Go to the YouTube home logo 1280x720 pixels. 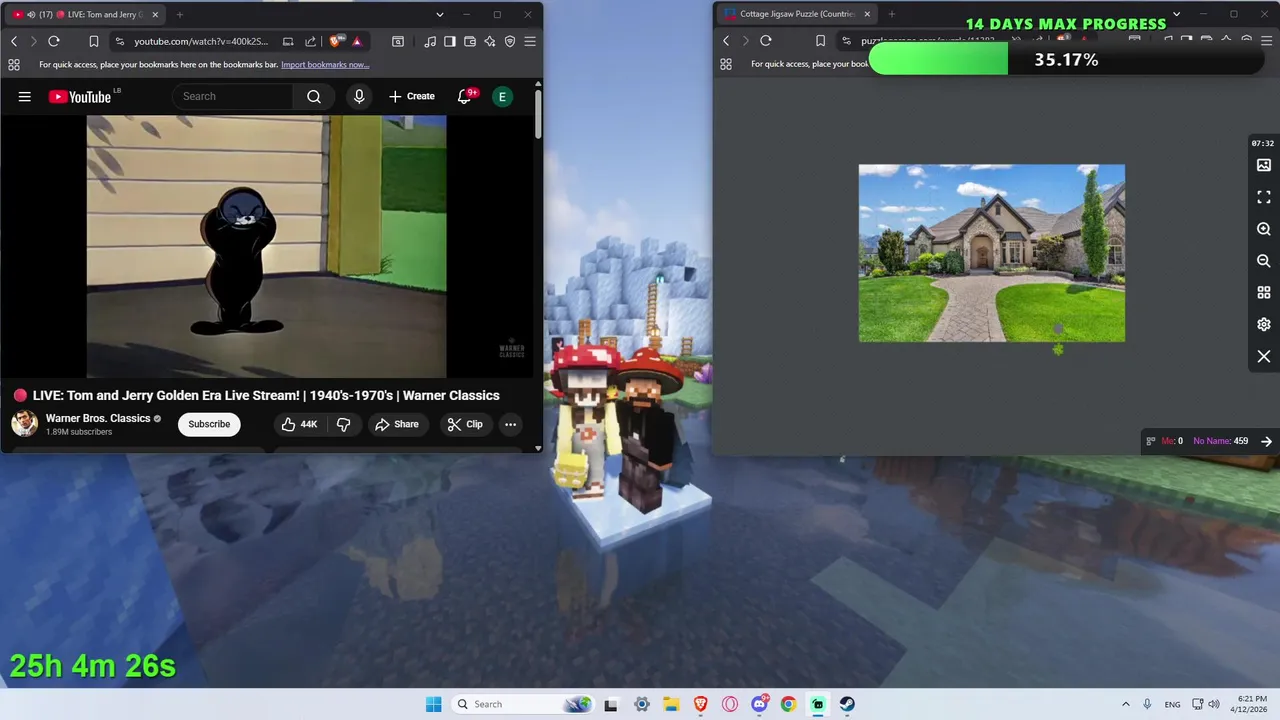click(79, 96)
